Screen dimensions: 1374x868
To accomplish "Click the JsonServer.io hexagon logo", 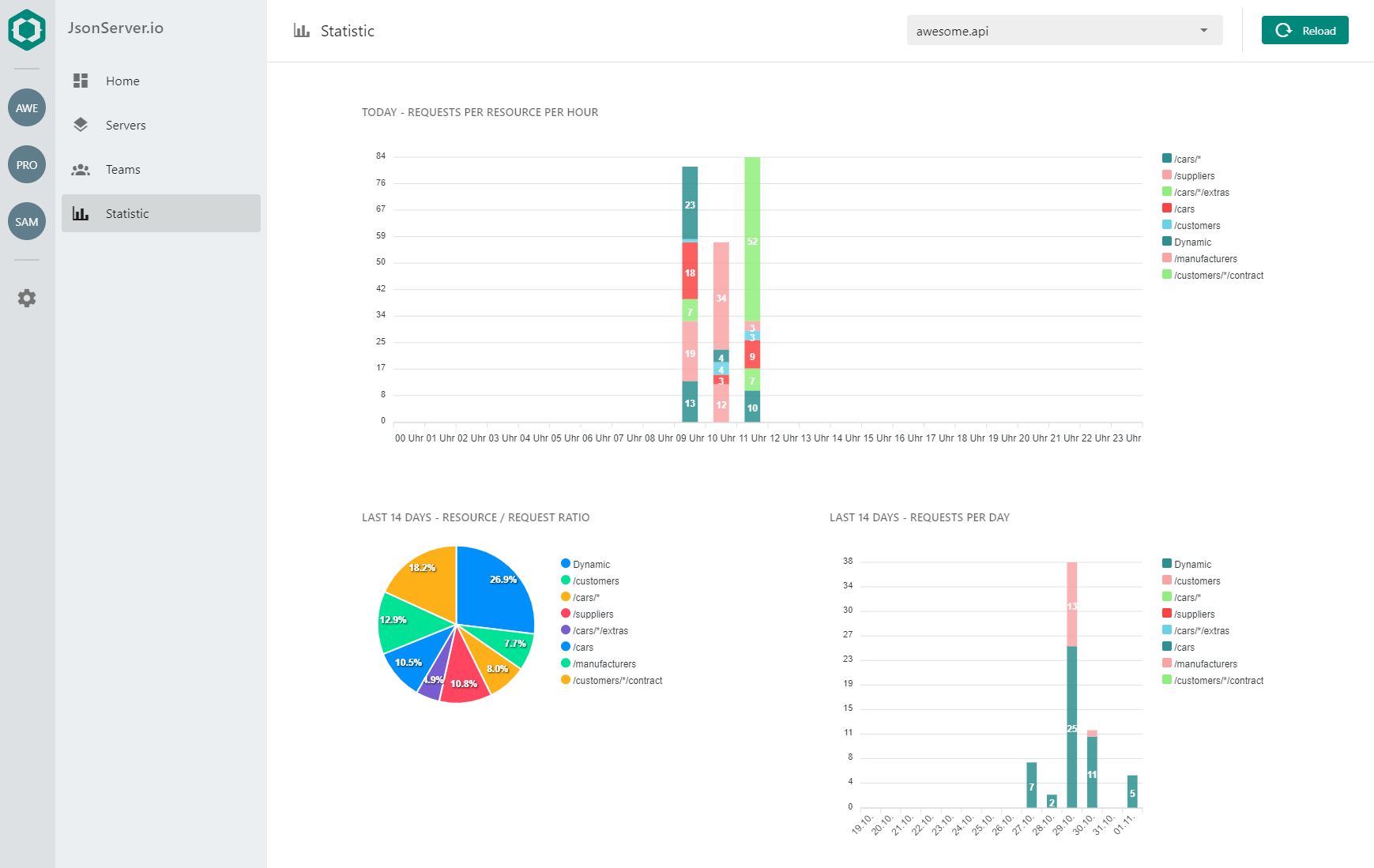I will 27,30.
